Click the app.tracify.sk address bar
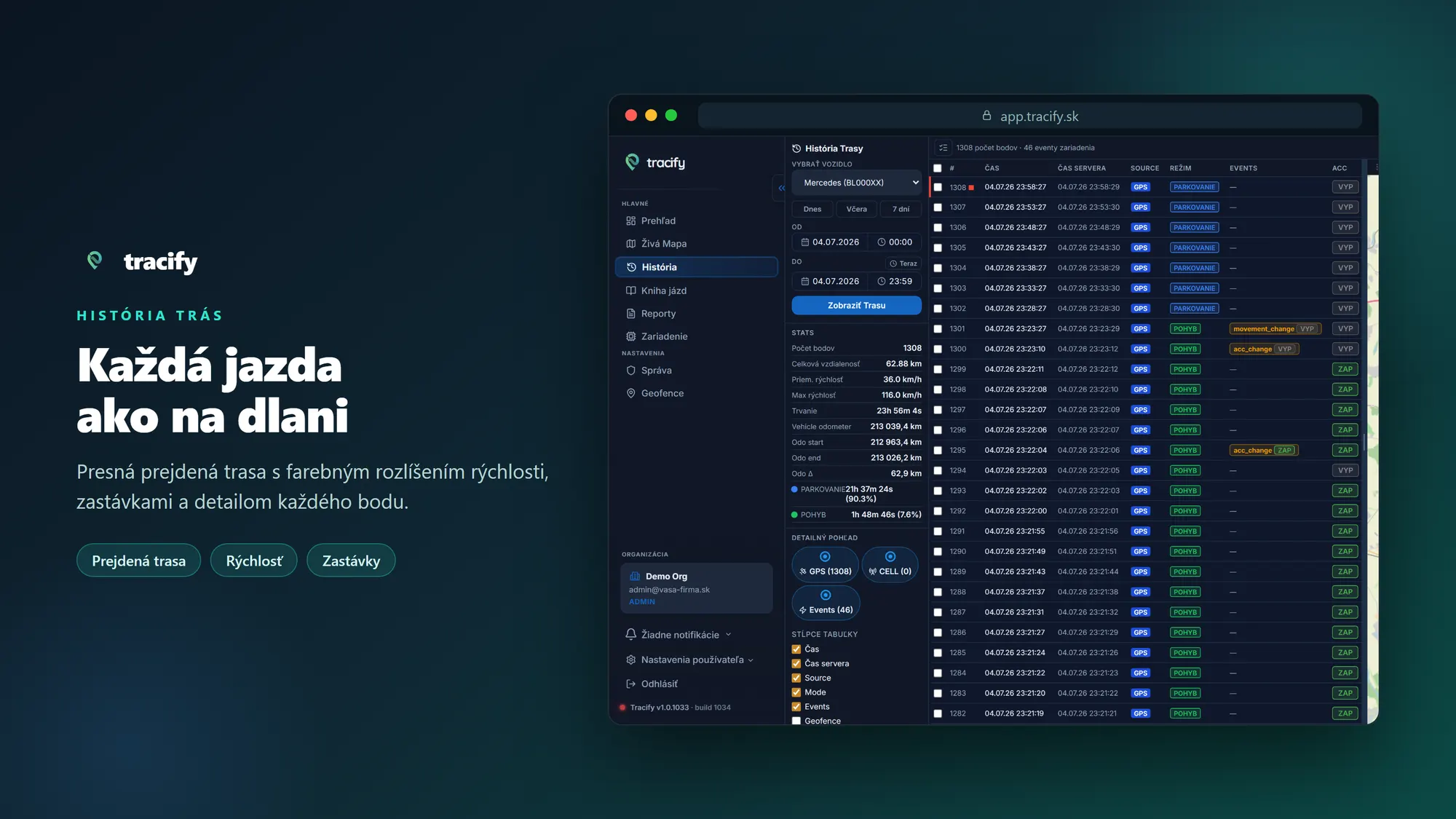1456x819 pixels. click(x=1029, y=116)
